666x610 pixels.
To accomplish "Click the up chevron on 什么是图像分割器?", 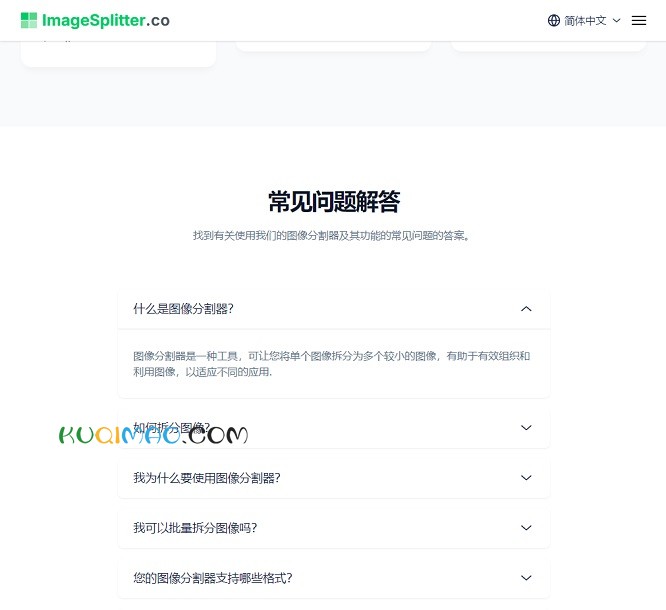I will (526, 309).
